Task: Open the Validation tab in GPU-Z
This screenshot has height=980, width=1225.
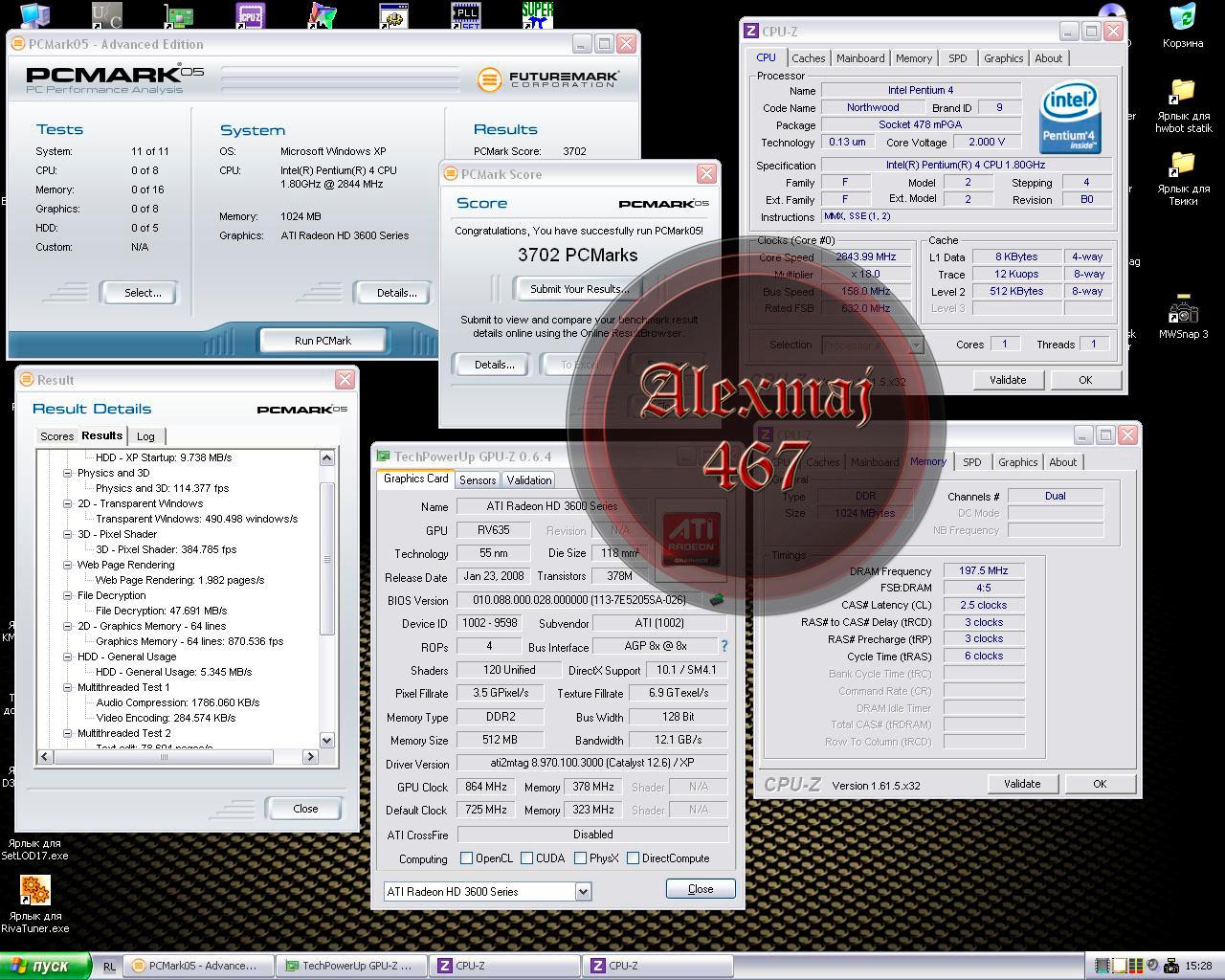Action: tap(529, 480)
